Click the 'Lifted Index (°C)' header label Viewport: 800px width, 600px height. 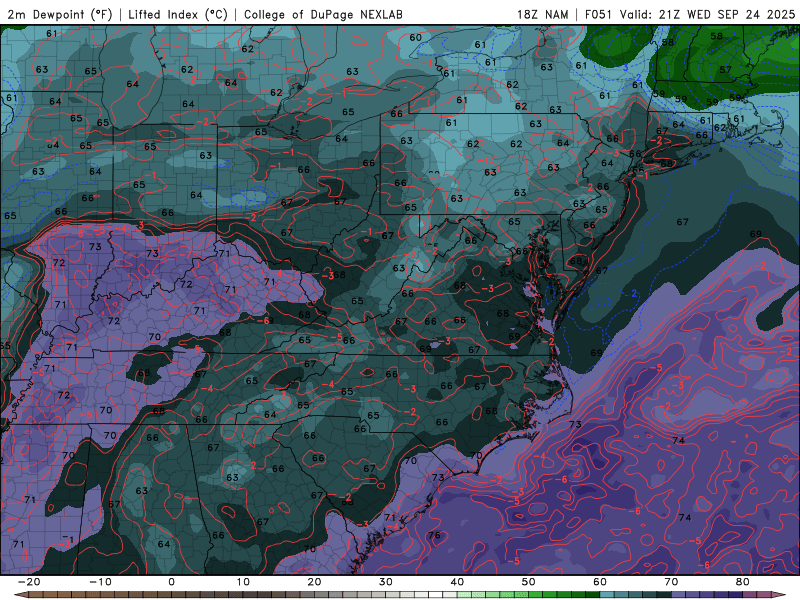coord(178,15)
